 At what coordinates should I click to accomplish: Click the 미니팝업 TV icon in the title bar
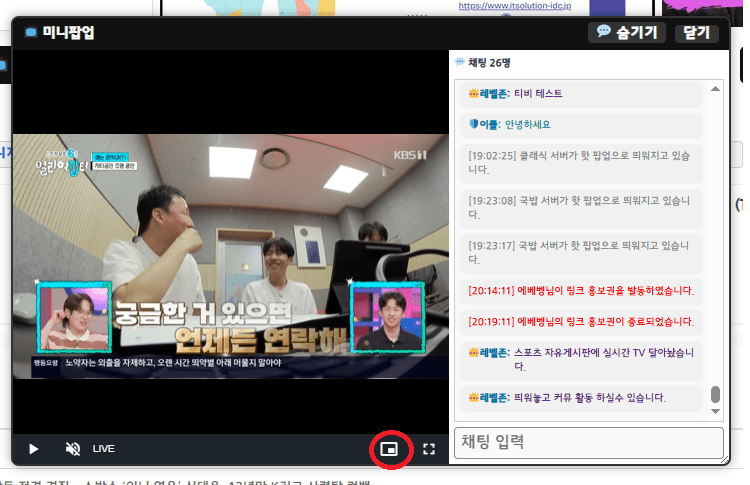[x=31, y=32]
